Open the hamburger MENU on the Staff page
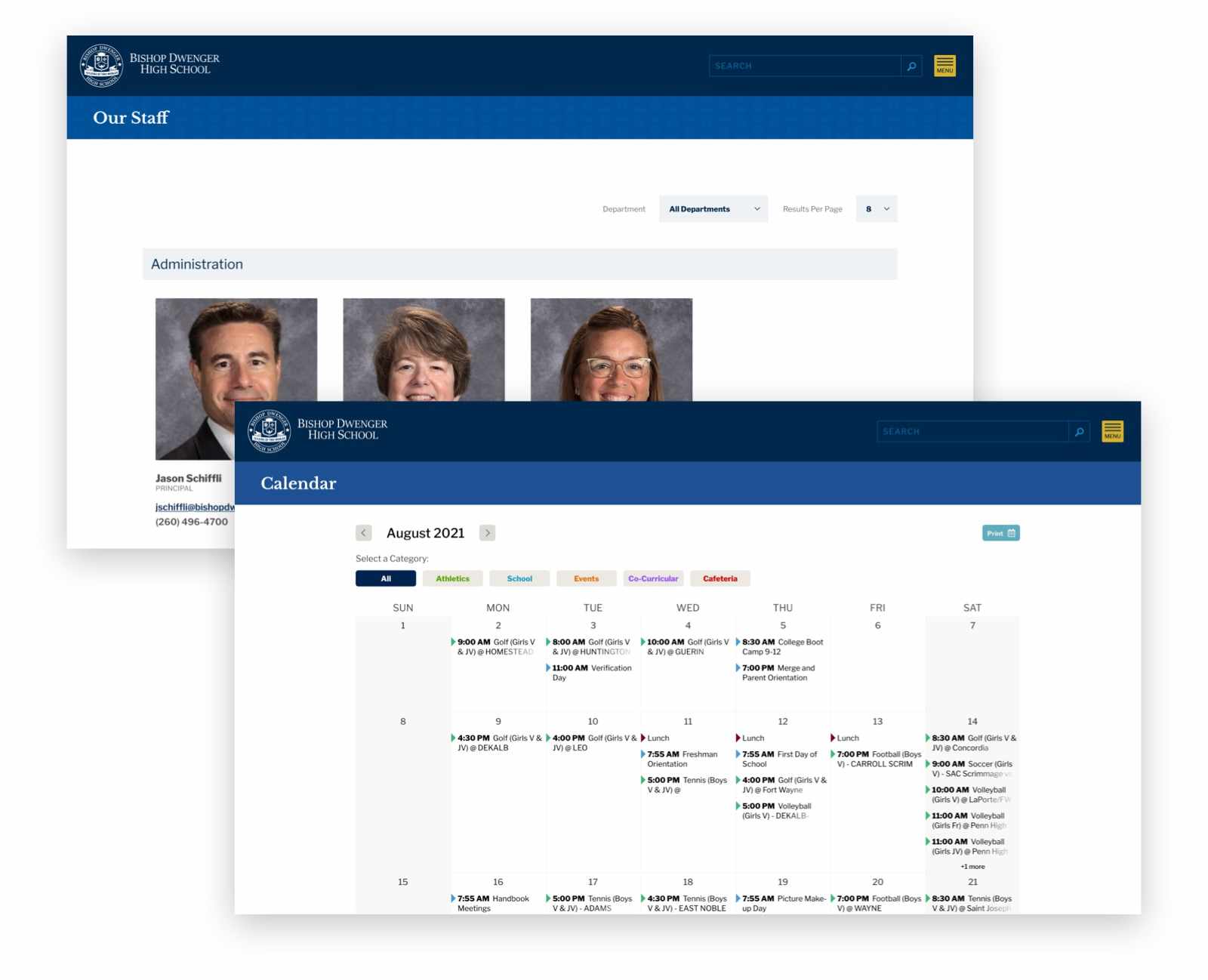This screenshot has width=1208, height=980. pos(945,66)
